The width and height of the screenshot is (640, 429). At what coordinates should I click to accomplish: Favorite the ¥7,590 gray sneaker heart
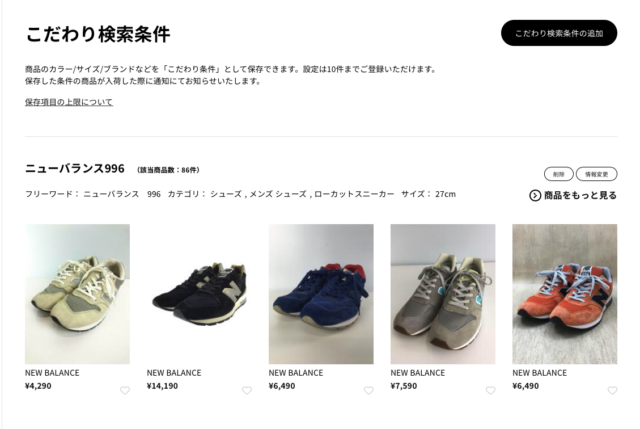pyautogui.click(x=491, y=390)
